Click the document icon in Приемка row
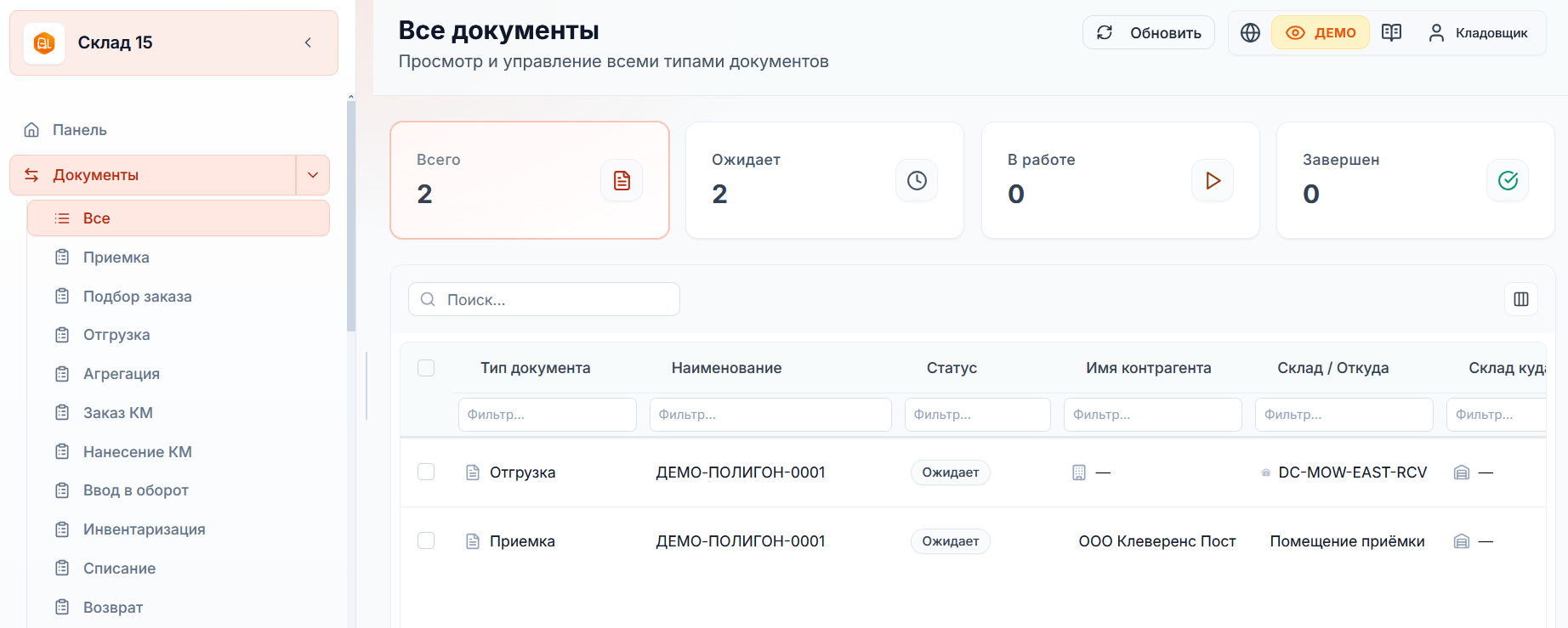Screen dimensions: 1568x628 click(x=473, y=541)
